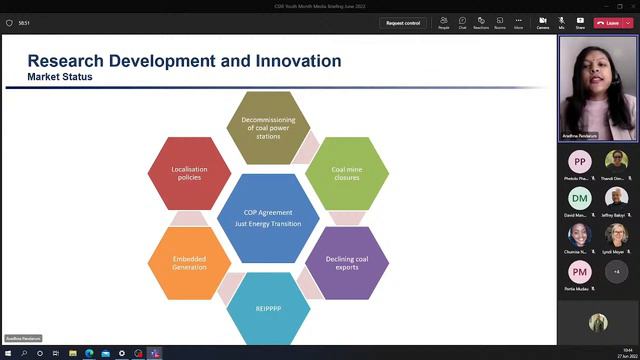Image resolution: width=640 pixels, height=360 pixels.
Task: Click the 'Decommissioning of coal power stations' hexagon
Action: [x=268, y=128]
